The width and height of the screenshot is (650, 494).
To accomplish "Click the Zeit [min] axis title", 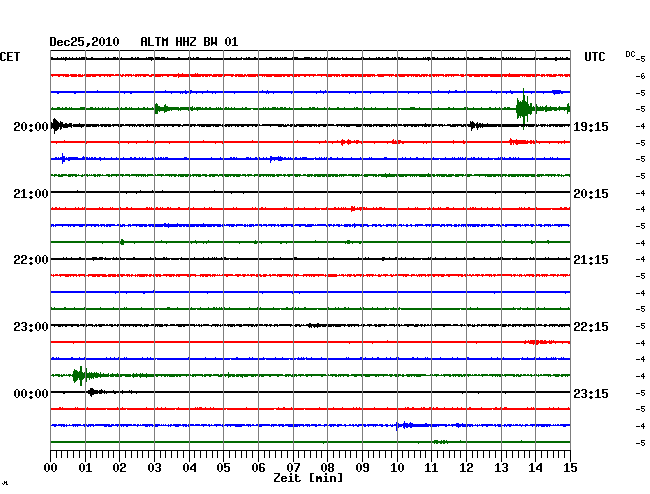I will [x=308, y=478].
